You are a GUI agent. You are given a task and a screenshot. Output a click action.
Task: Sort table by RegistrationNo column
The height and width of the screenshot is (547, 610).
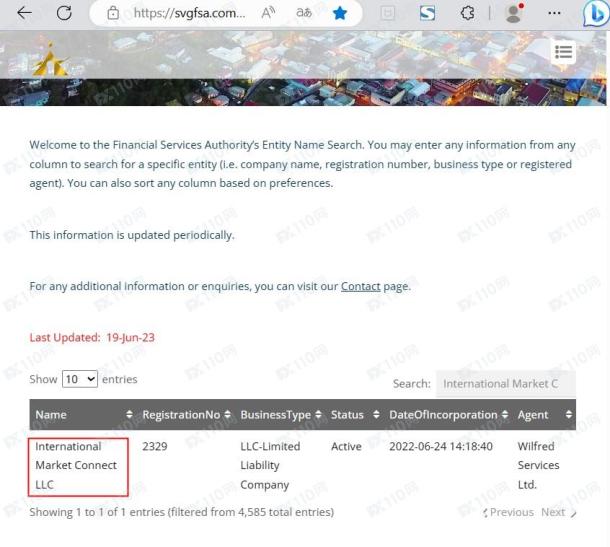click(x=185, y=415)
